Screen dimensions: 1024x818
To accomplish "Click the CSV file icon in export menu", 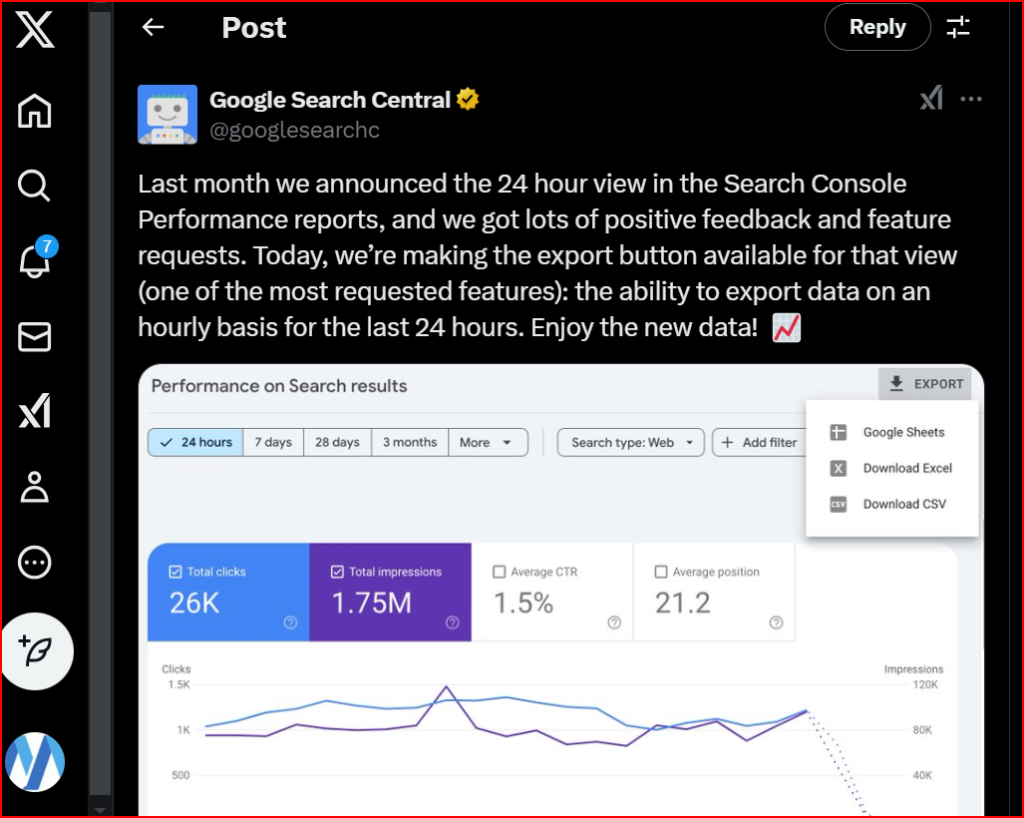I will (x=838, y=504).
